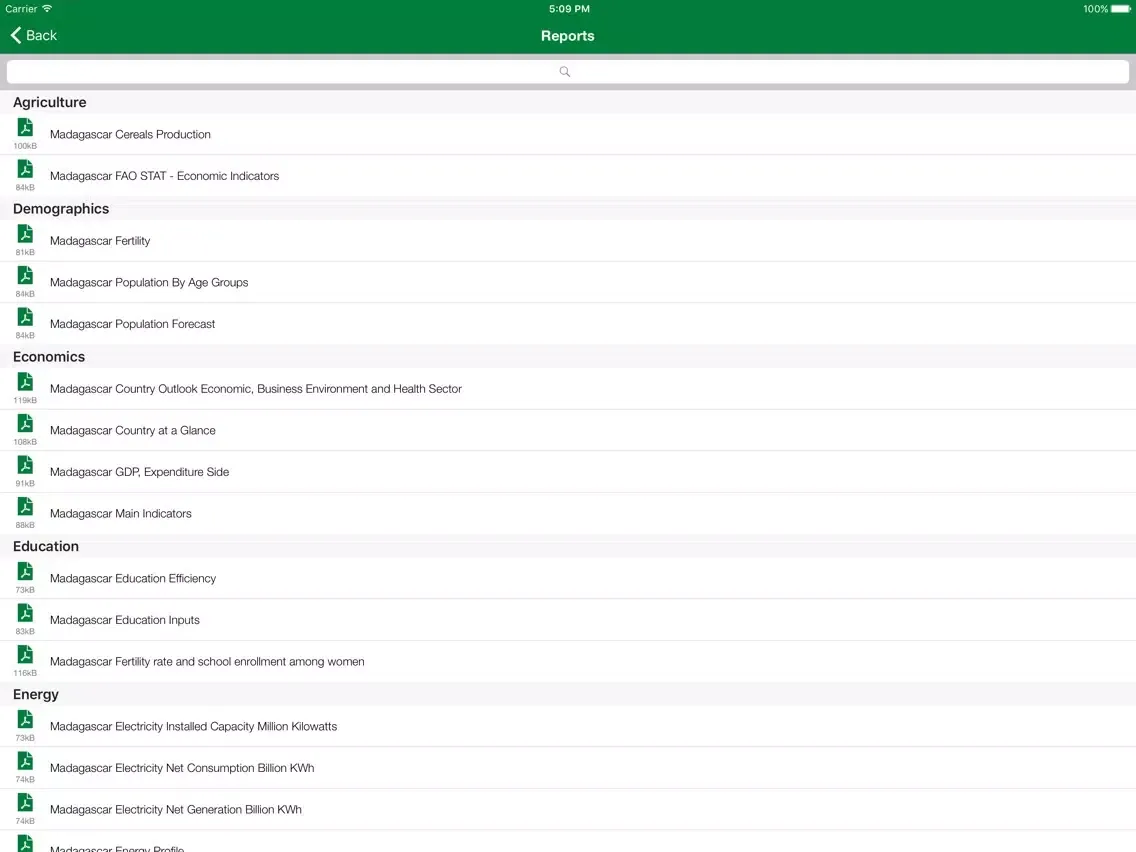Tap PDF icon for GDP, Expenditure Side
The height and width of the screenshot is (852, 1136).
[x=25, y=464]
